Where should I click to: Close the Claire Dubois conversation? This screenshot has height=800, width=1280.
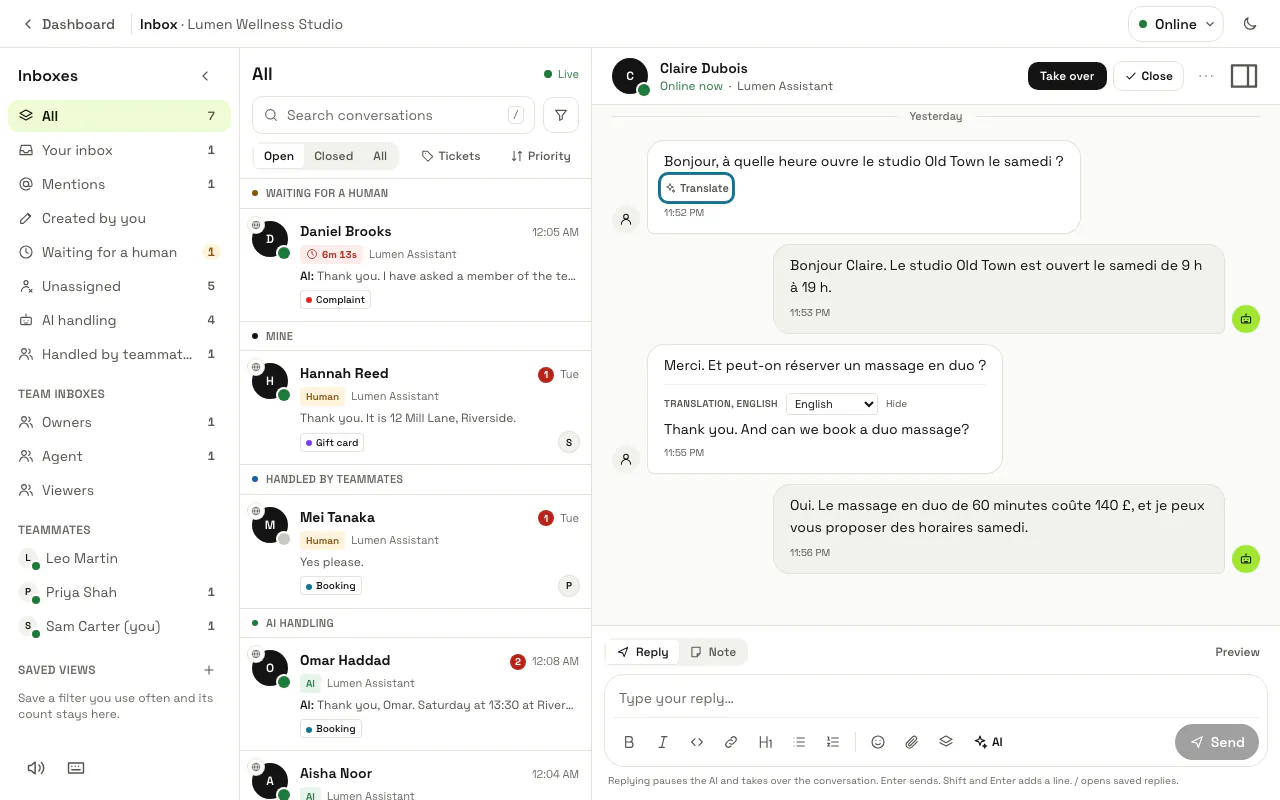(x=1148, y=76)
